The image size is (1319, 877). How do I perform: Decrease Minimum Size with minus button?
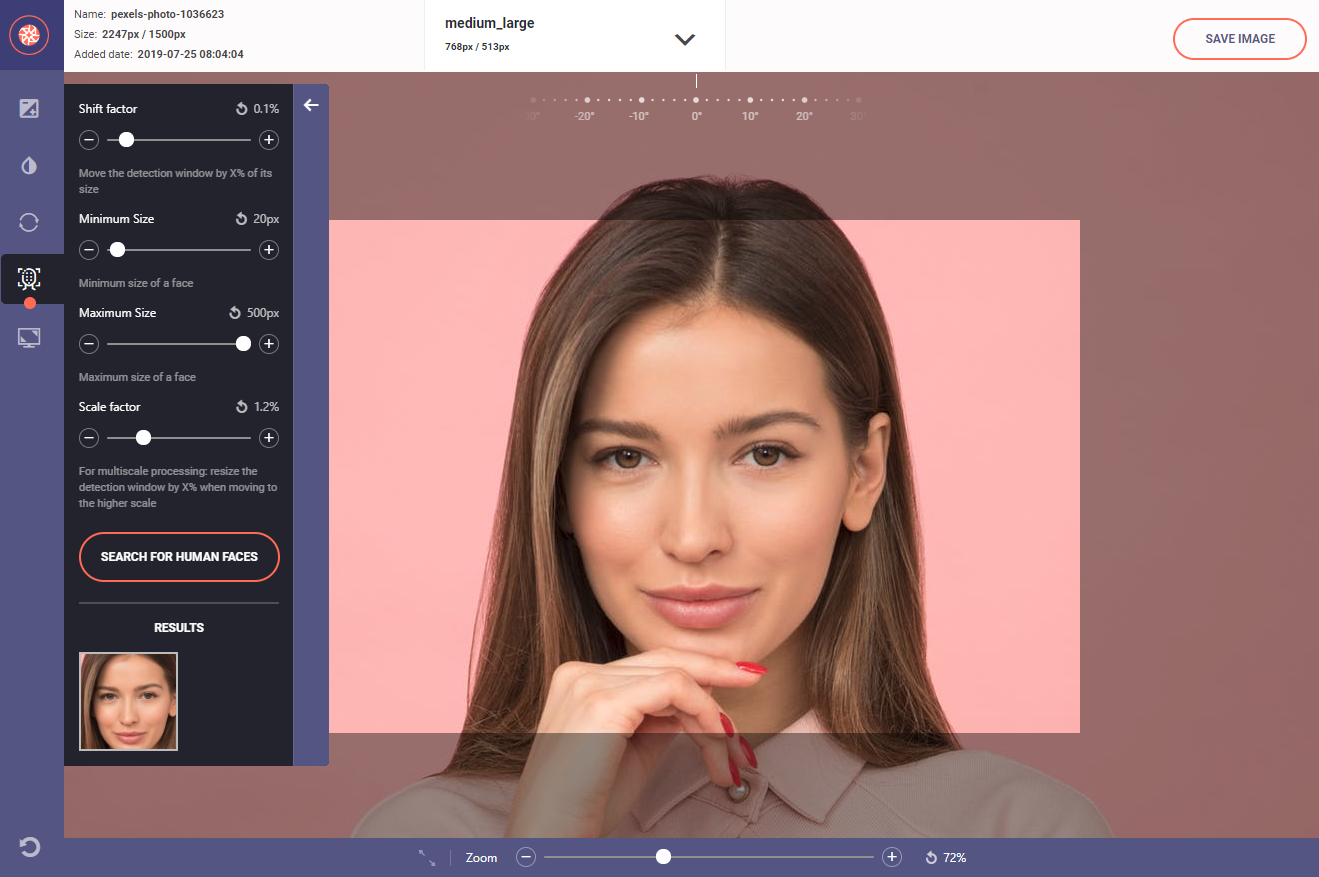(89, 250)
